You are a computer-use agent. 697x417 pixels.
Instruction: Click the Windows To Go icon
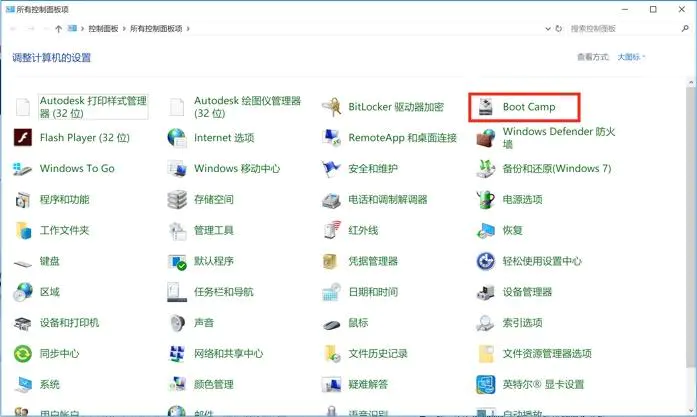pos(23,168)
